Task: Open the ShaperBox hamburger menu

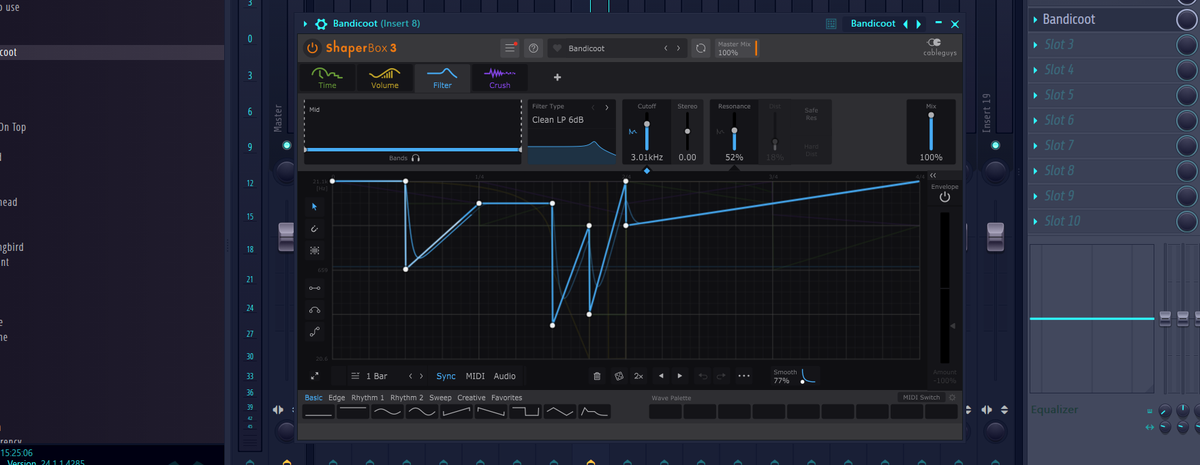Action: [510, 48]
